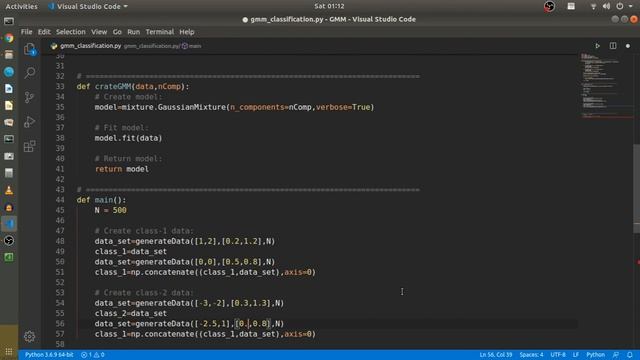Change the language mode Python

tap(596, 355)
